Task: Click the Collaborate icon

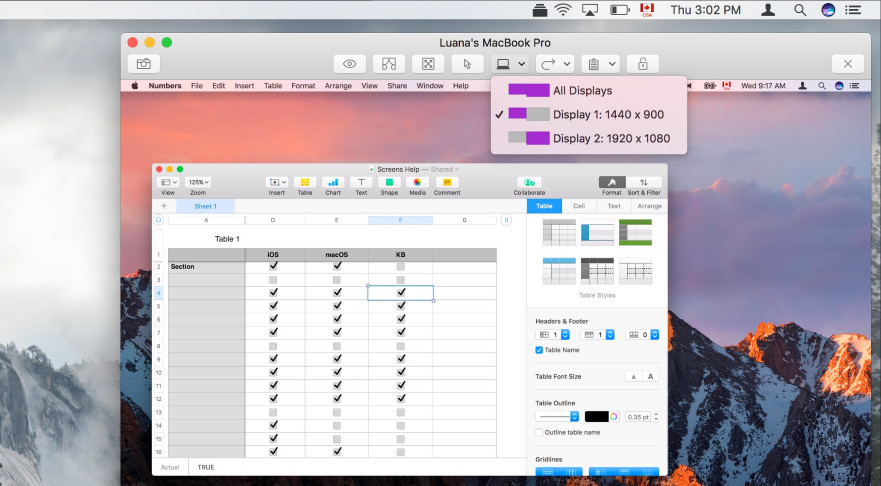Action: pos(529,182)
